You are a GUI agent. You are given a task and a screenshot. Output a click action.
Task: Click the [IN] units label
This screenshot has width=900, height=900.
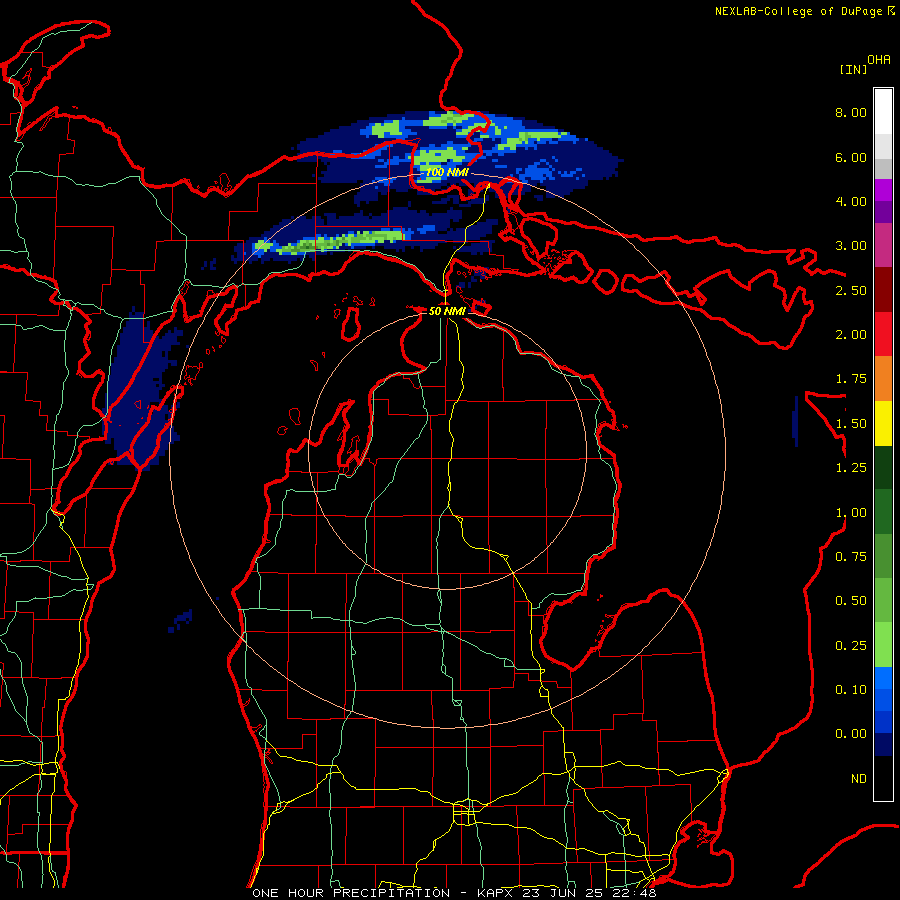[x=853, y=69]
